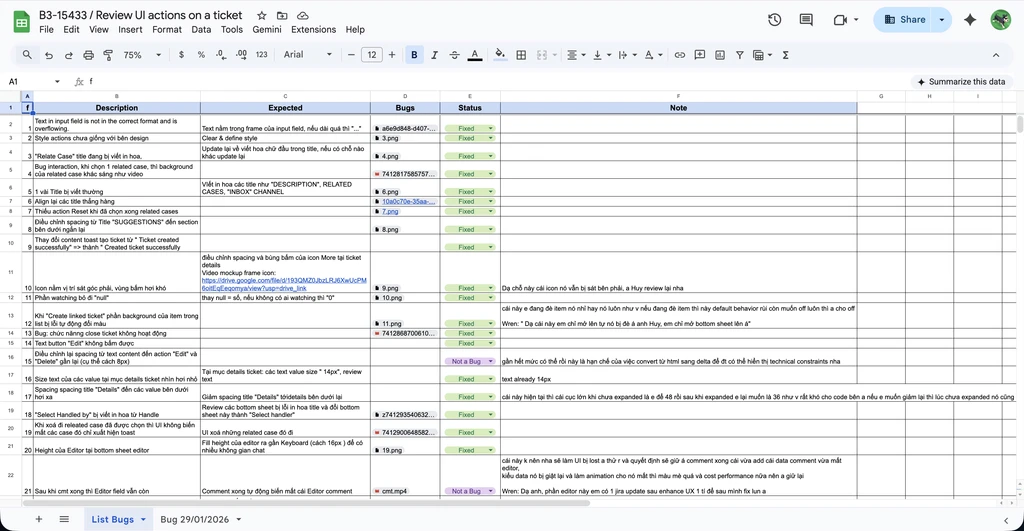Format as currency with dollar icon
The image size is (1024, 531).
point(181,55)
